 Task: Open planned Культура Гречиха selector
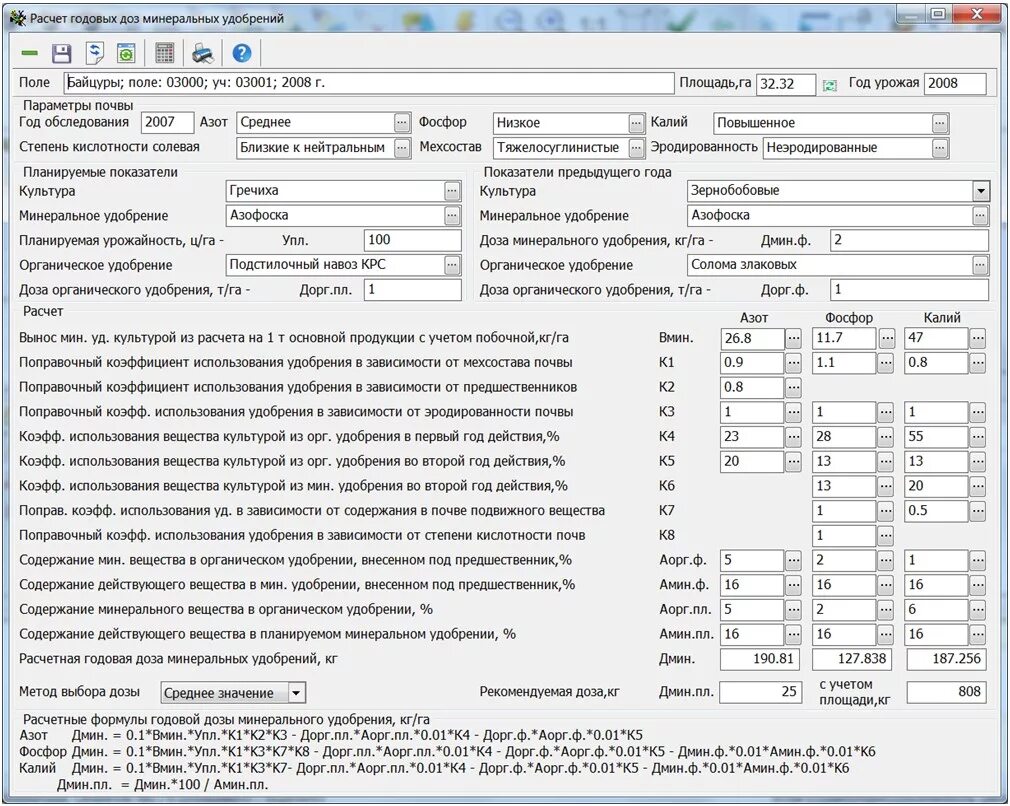452,191
